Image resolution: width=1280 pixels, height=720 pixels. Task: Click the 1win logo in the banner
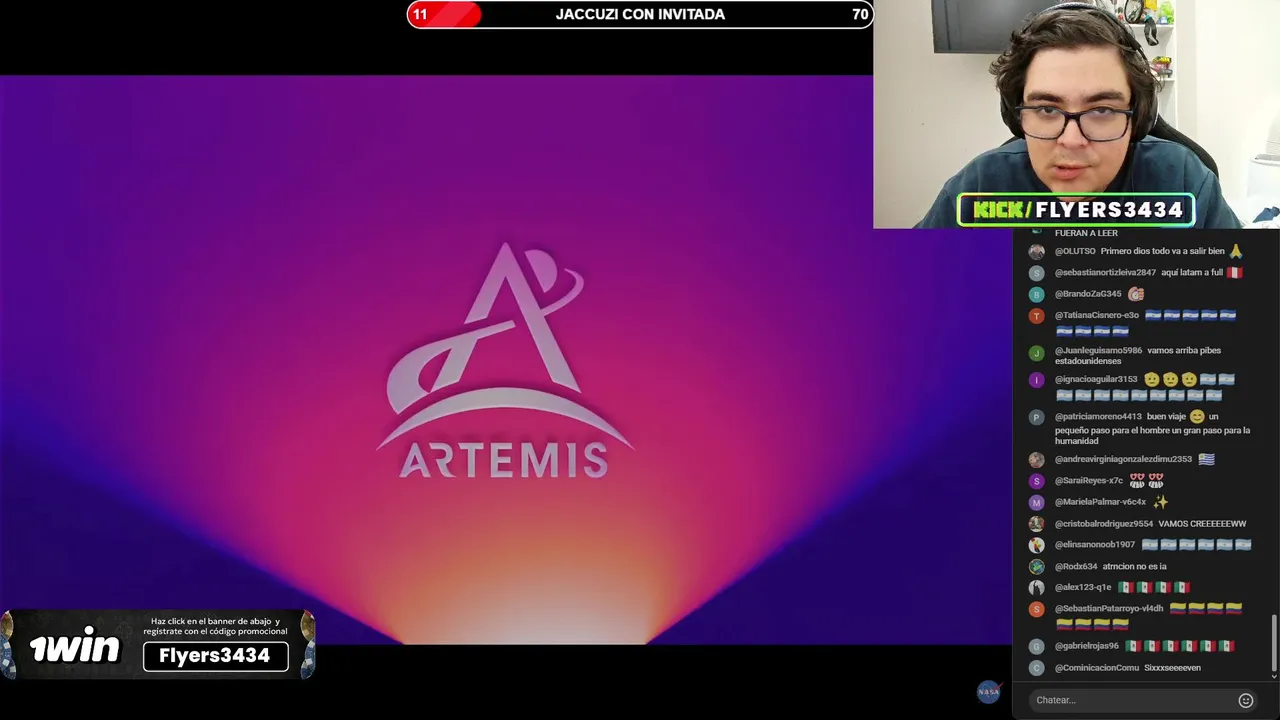[74, 649]
